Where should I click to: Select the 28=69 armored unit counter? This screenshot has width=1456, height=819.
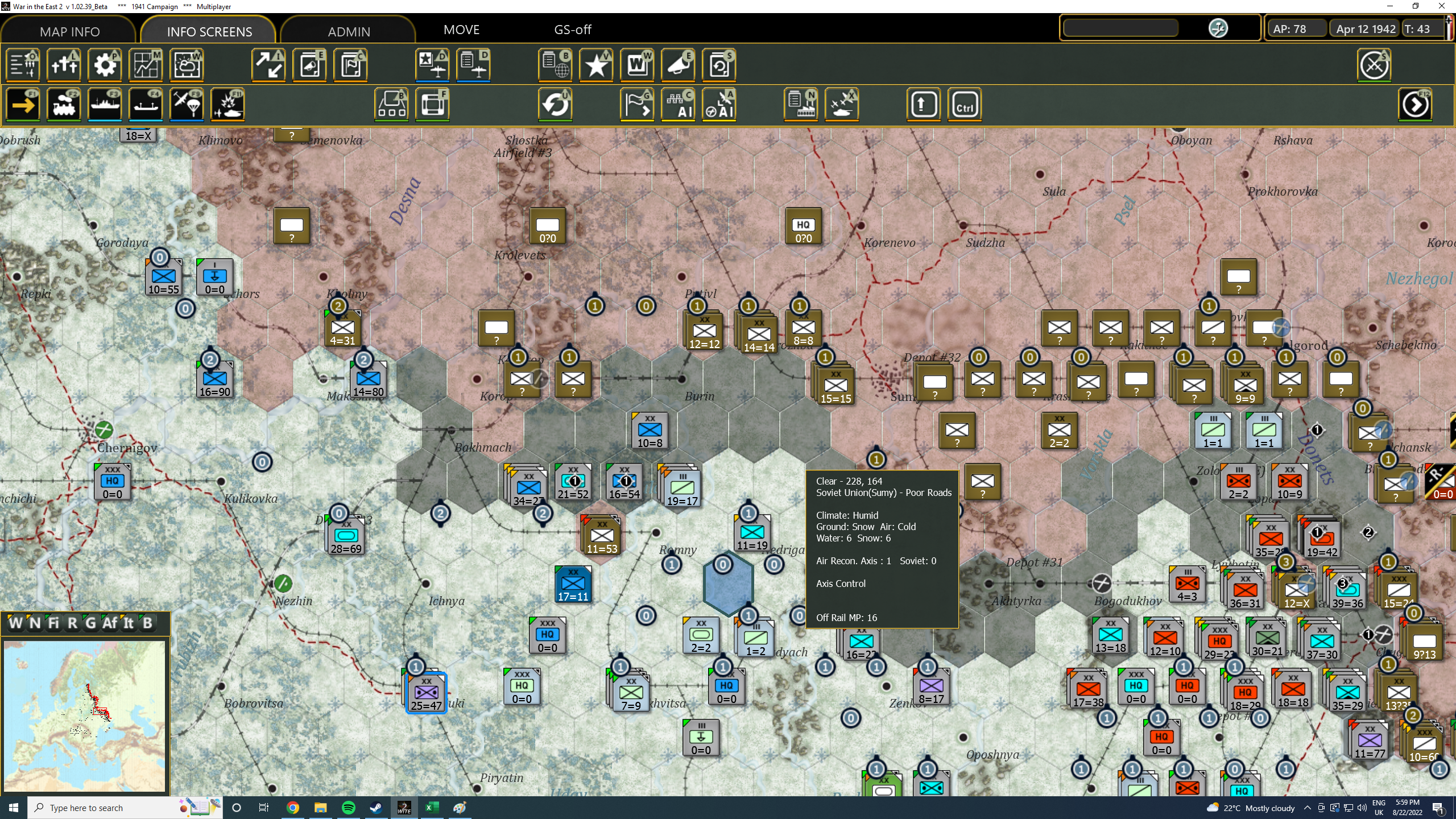point(346,536)
